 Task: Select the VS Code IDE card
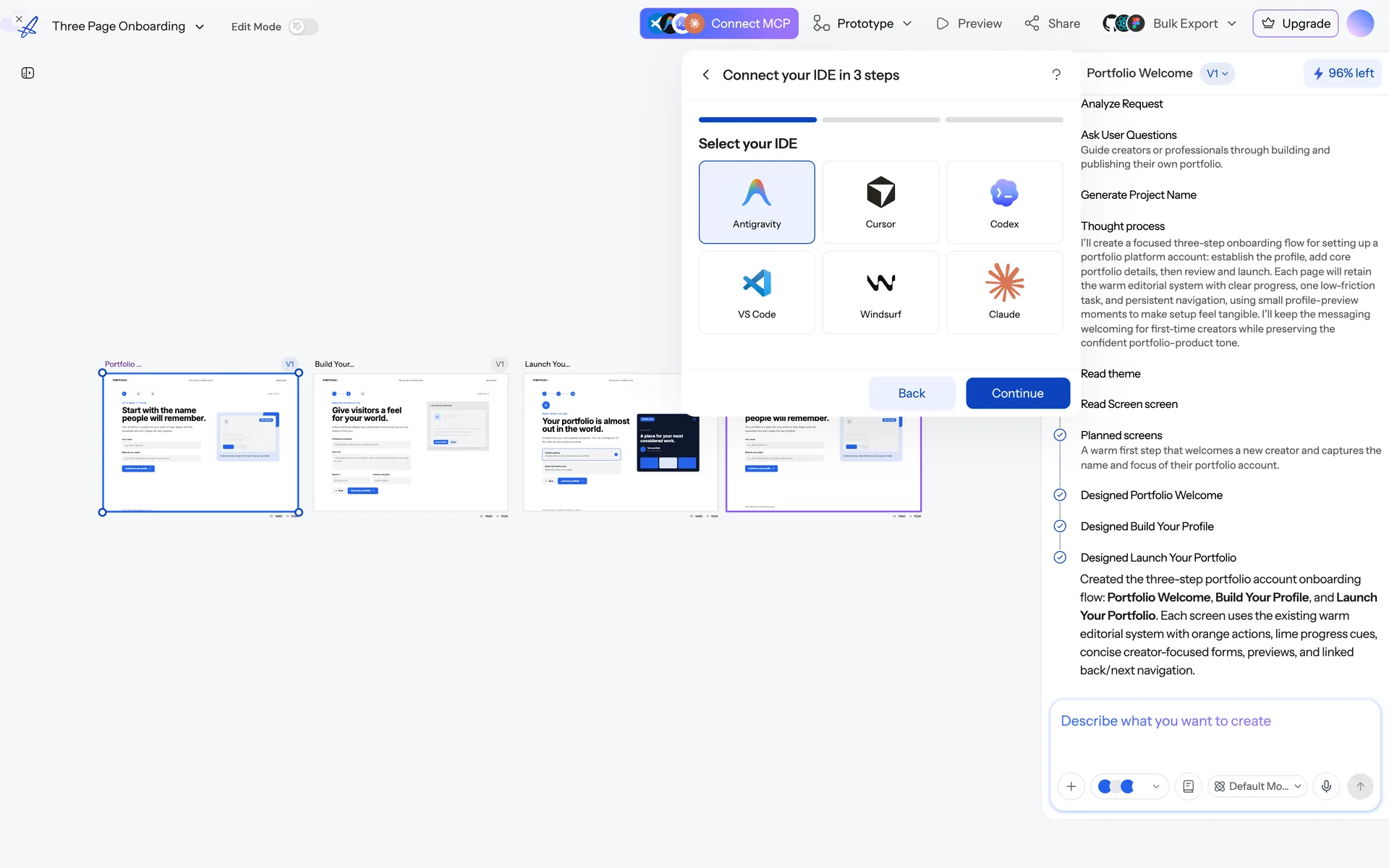point(757,292)
